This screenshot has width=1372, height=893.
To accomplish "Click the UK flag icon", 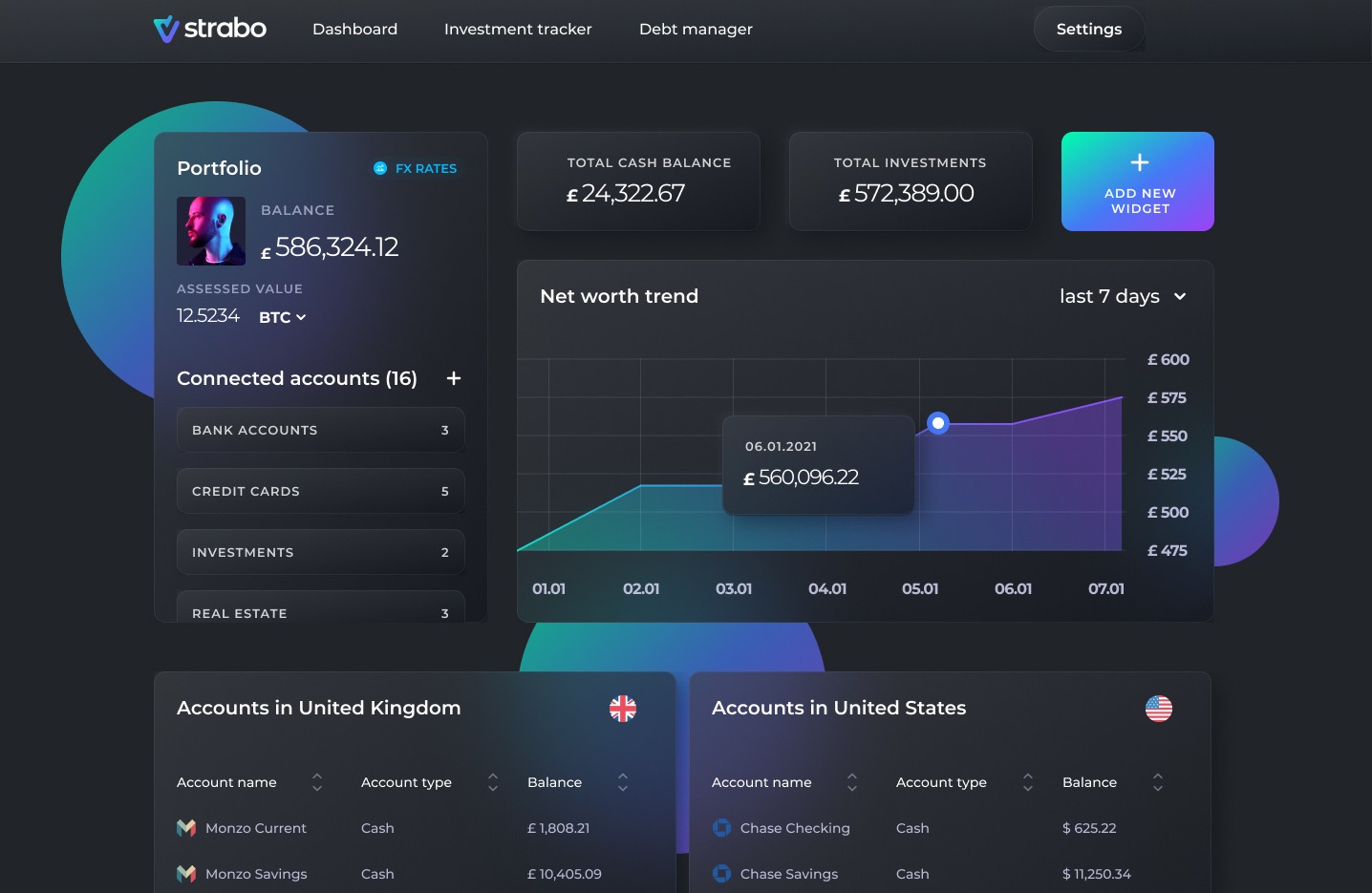I will coord(623,708).
